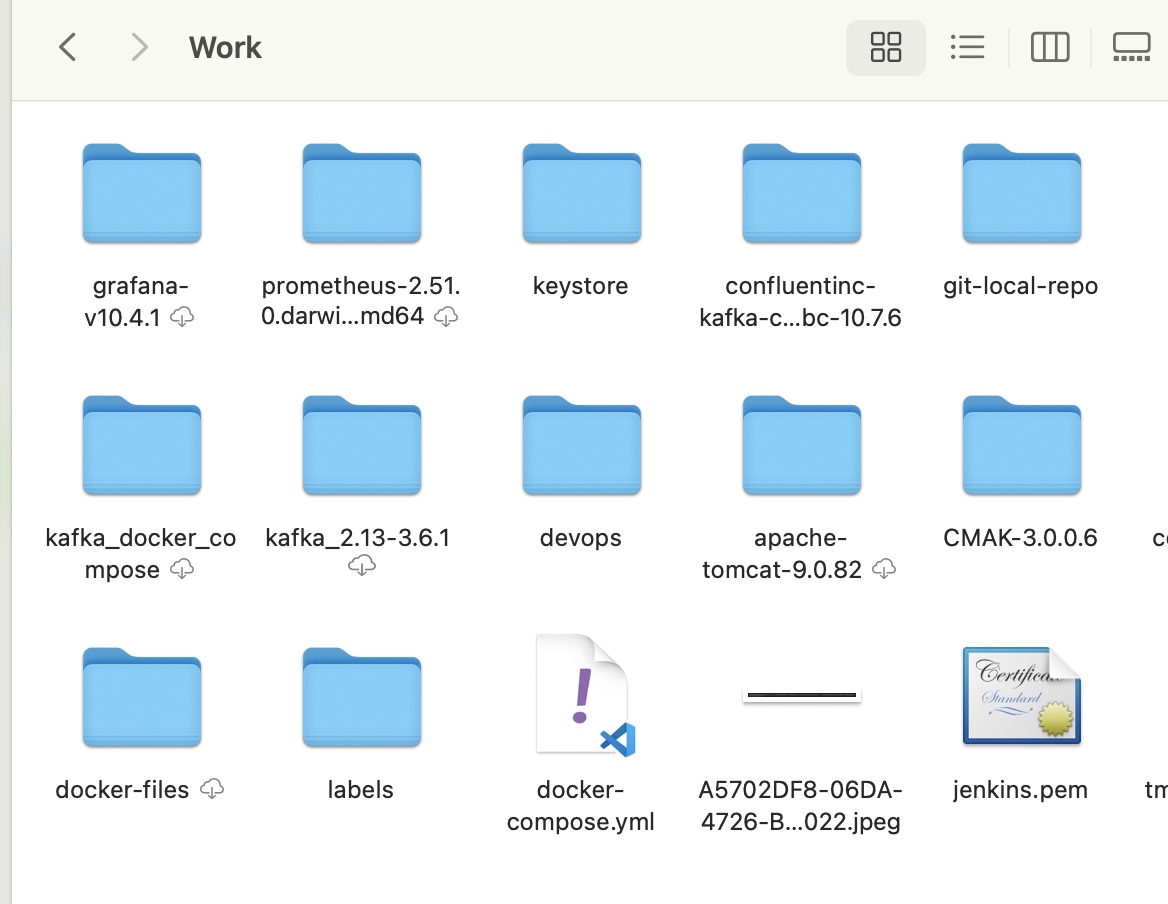Select the A5702DF8 jpeg thumbnail
The image size is (1168, 904).
click(802, 695)
